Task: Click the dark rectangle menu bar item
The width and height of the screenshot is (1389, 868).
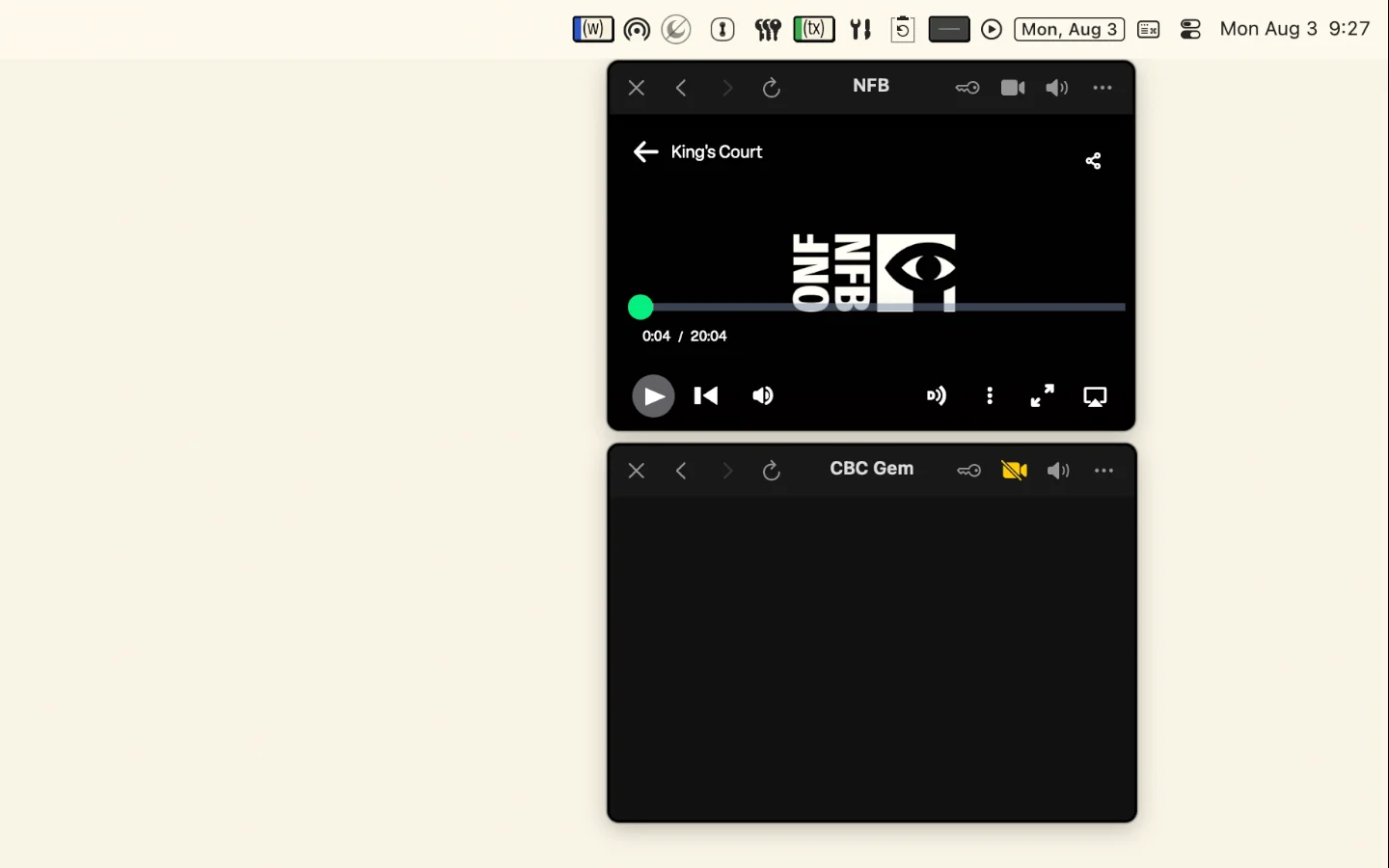Action: (949, 30)
